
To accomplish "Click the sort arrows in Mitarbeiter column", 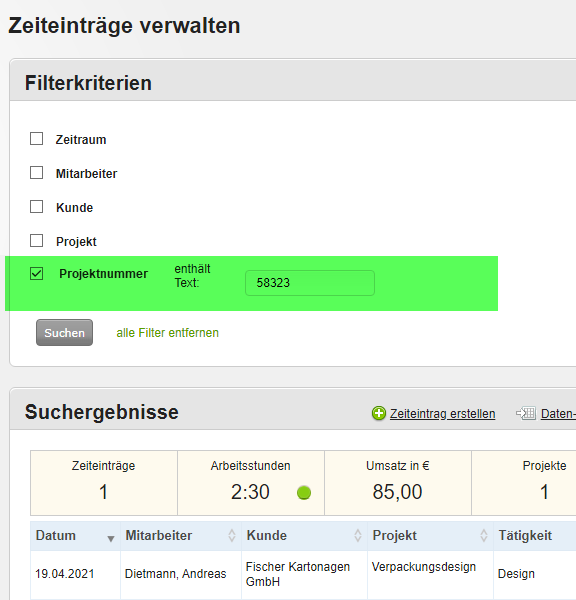I will 232,535.
